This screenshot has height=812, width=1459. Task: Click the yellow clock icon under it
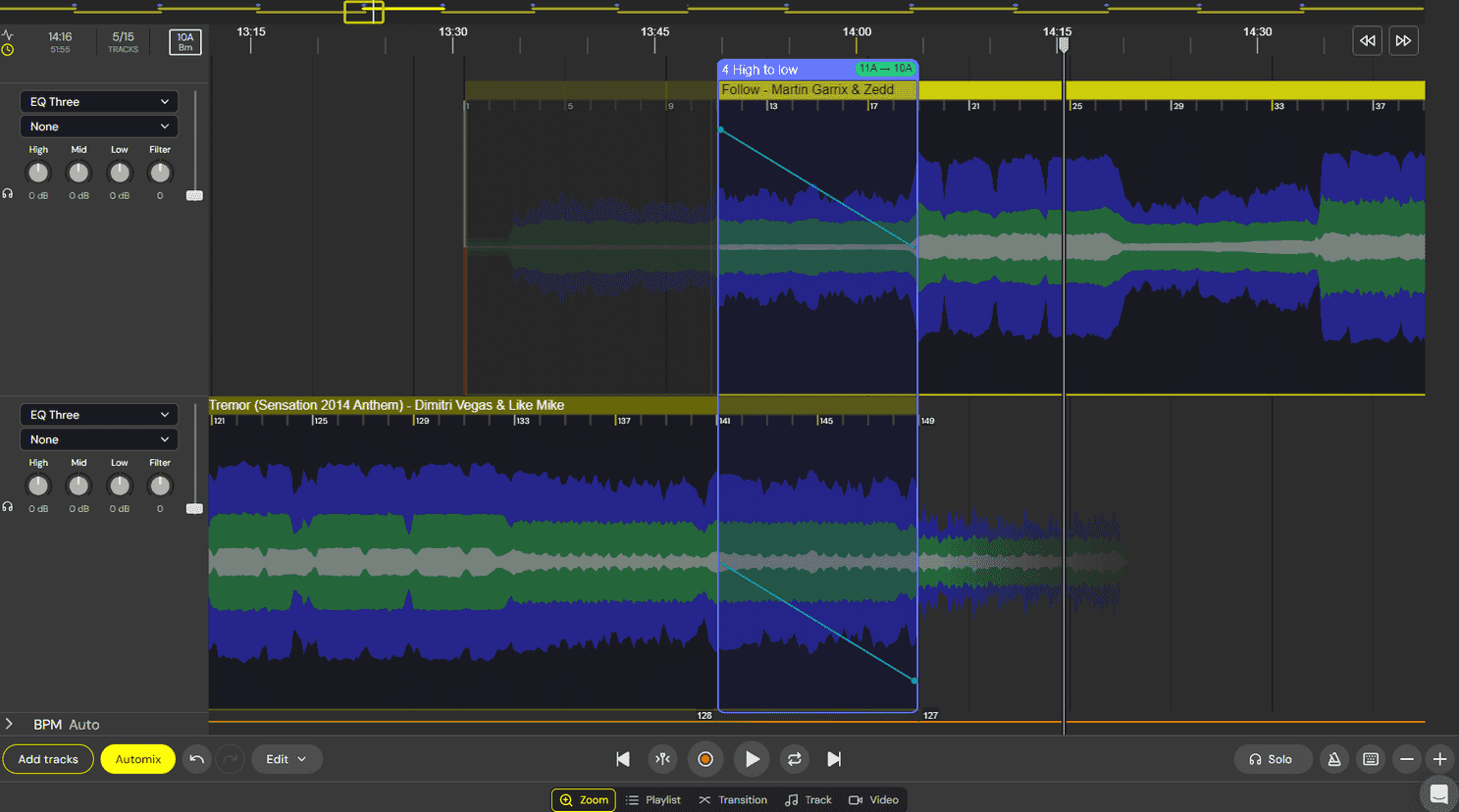click(9, 47)
